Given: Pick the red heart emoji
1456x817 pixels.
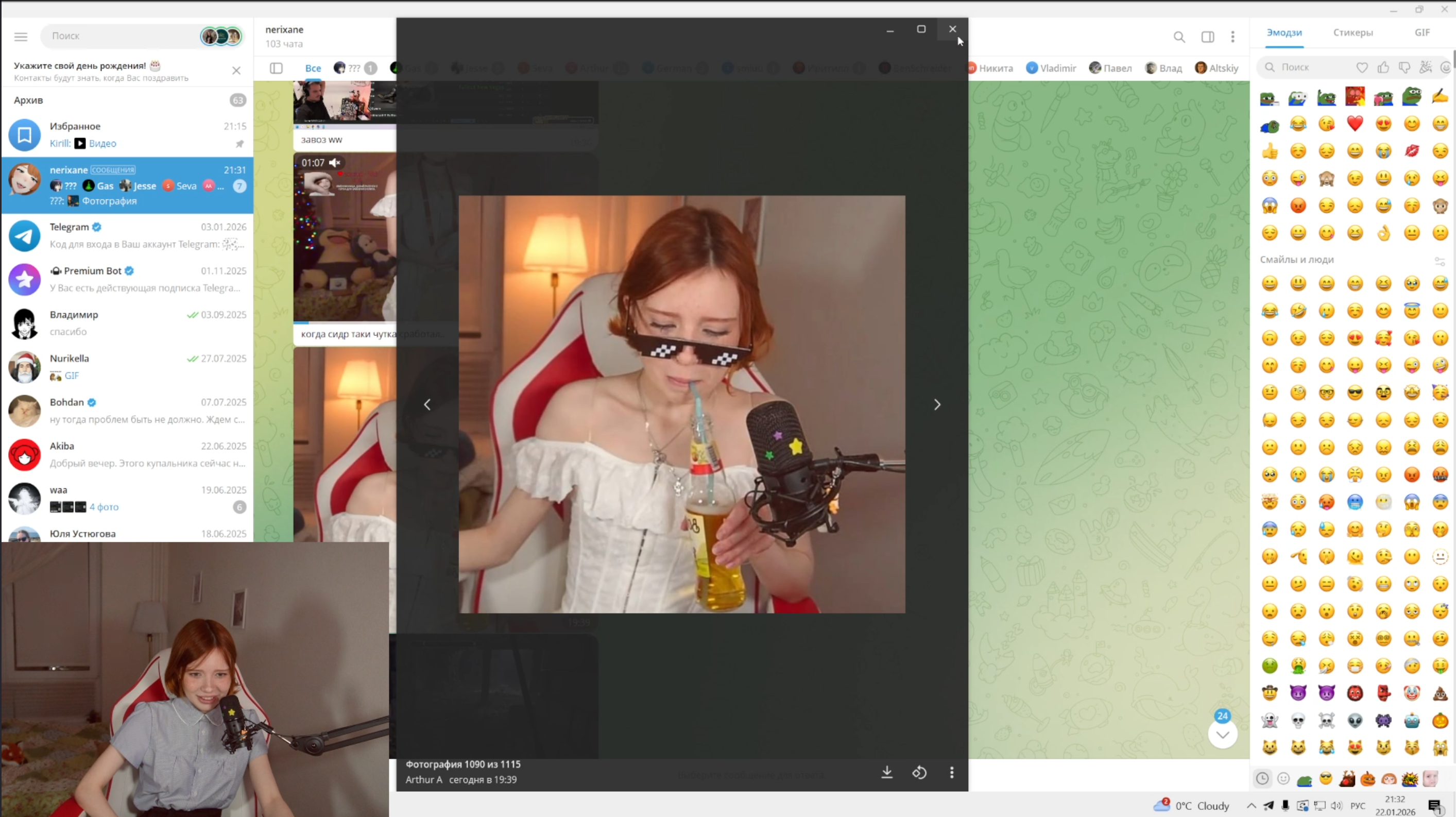Looking at the screenshot, I should click(1355, 123).
